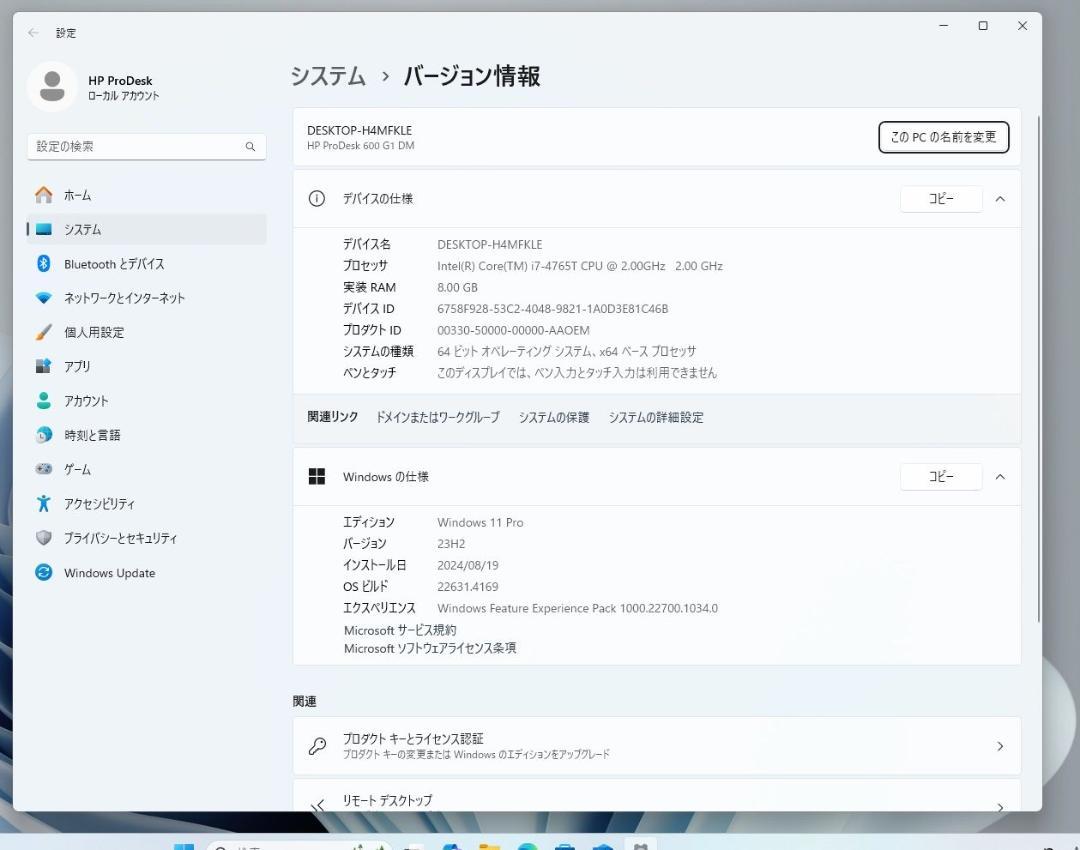The width and height of the screenshot is (1080, 850).
Task: Click the システムの種類 value 64 ビット オペレーティング システム
Action: point(566,351)
